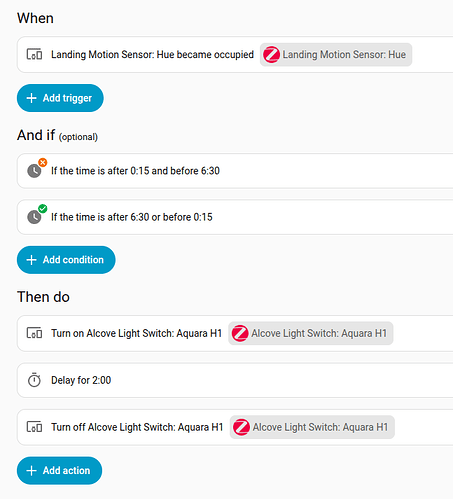Click the Zigbee logo in Turn on action chip
This screenshot has width=453, height=499.
pos(240,333)
